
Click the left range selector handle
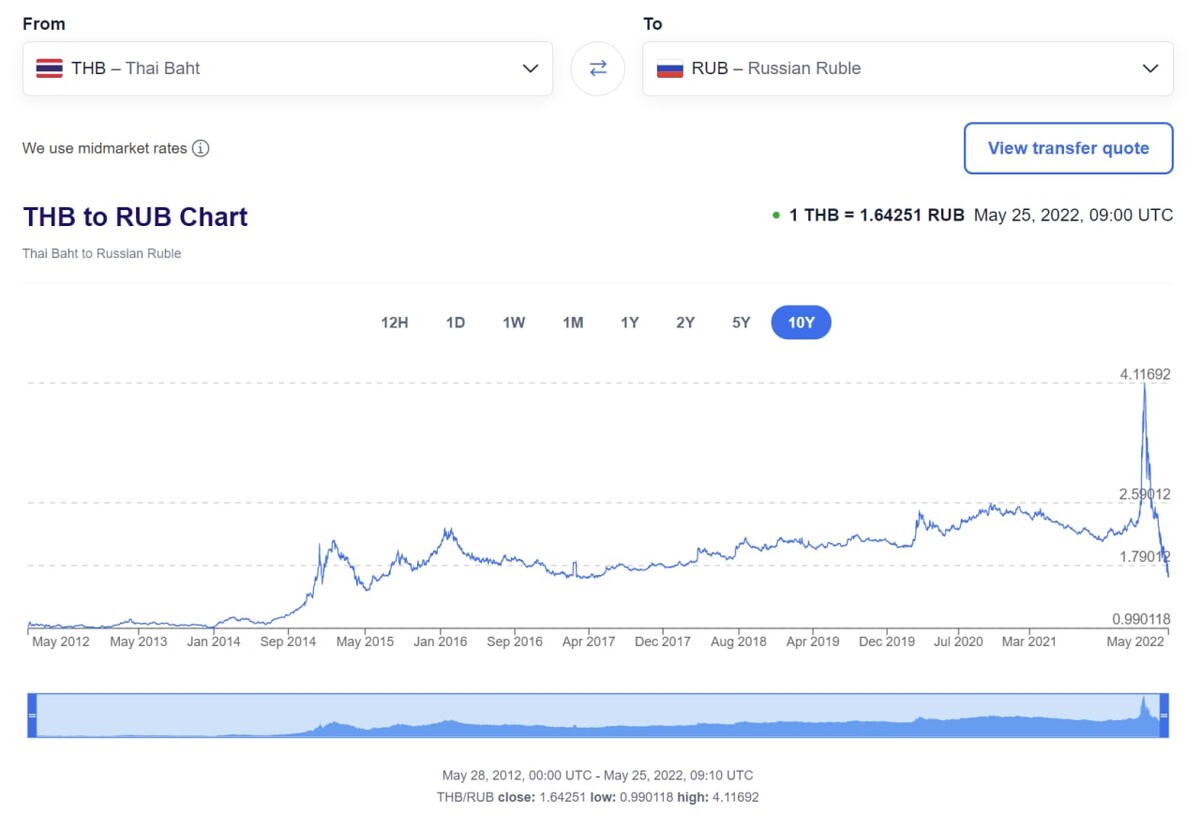coord(32,715)
